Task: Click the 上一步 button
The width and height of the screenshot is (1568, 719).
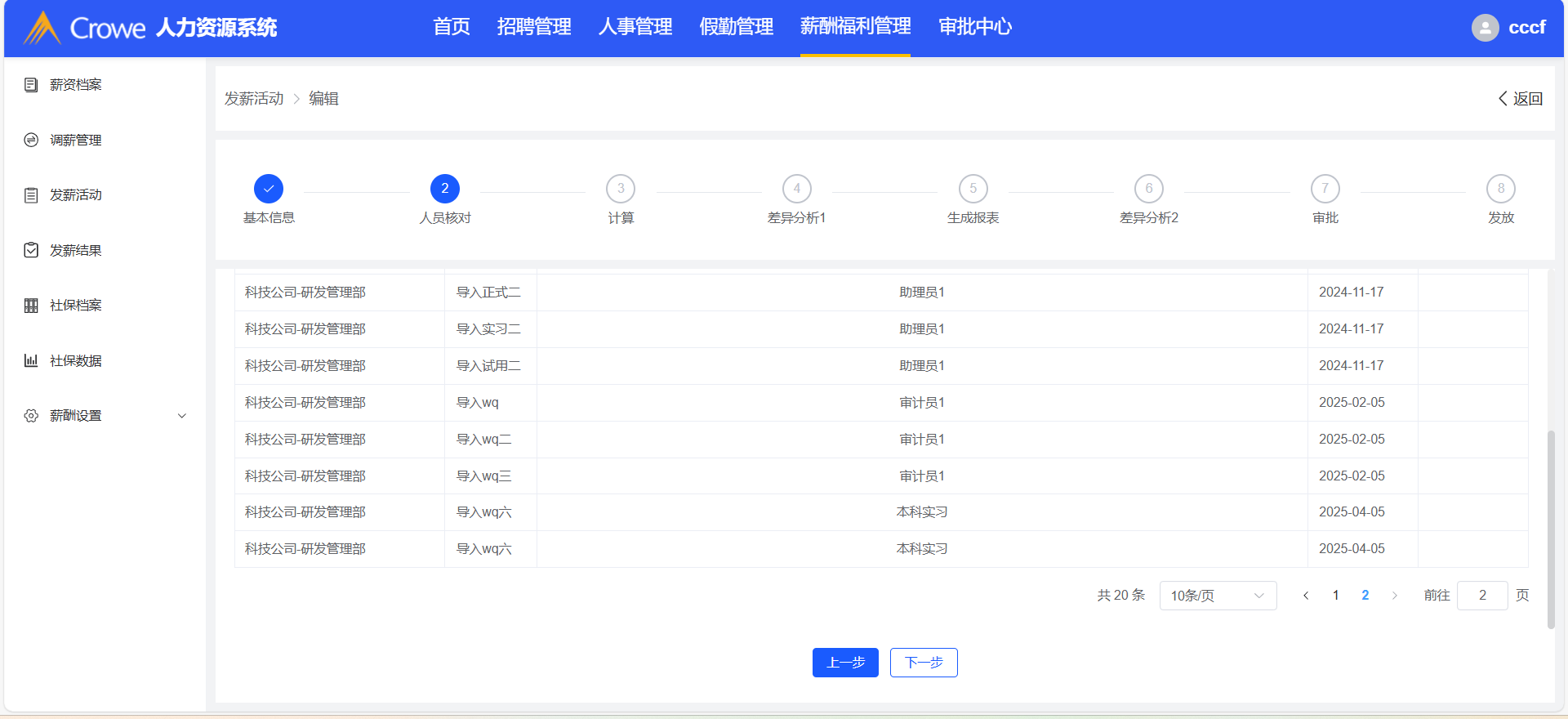Action: click(845, 663)
